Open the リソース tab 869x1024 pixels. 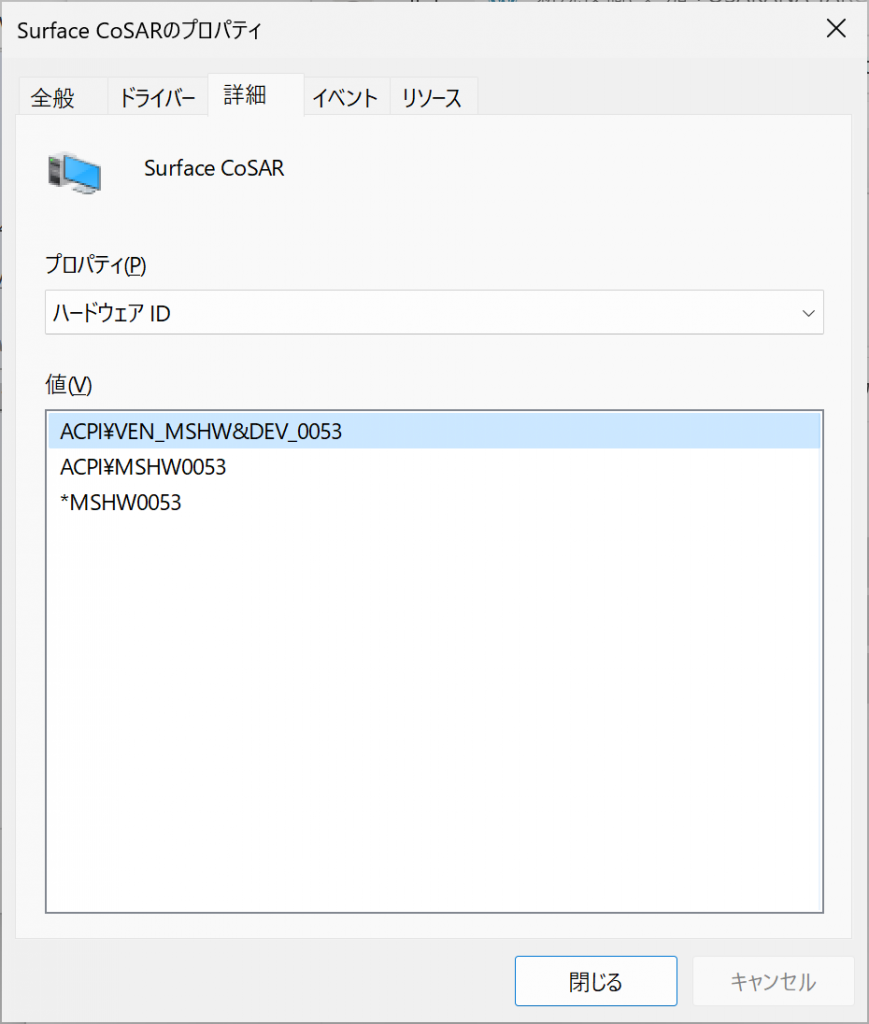coord(434,97)
